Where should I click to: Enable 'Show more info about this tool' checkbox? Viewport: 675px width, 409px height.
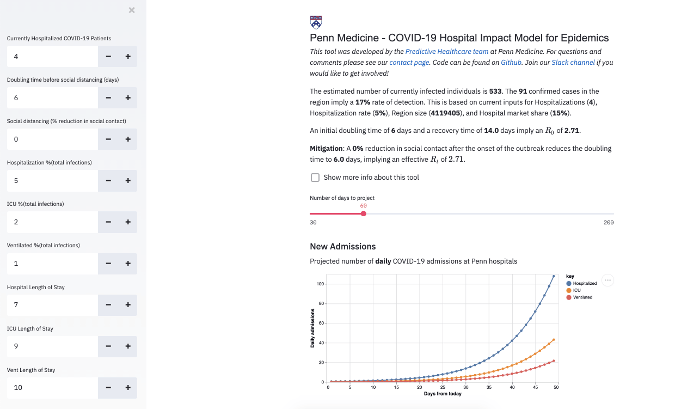click(x=315, y=177)
